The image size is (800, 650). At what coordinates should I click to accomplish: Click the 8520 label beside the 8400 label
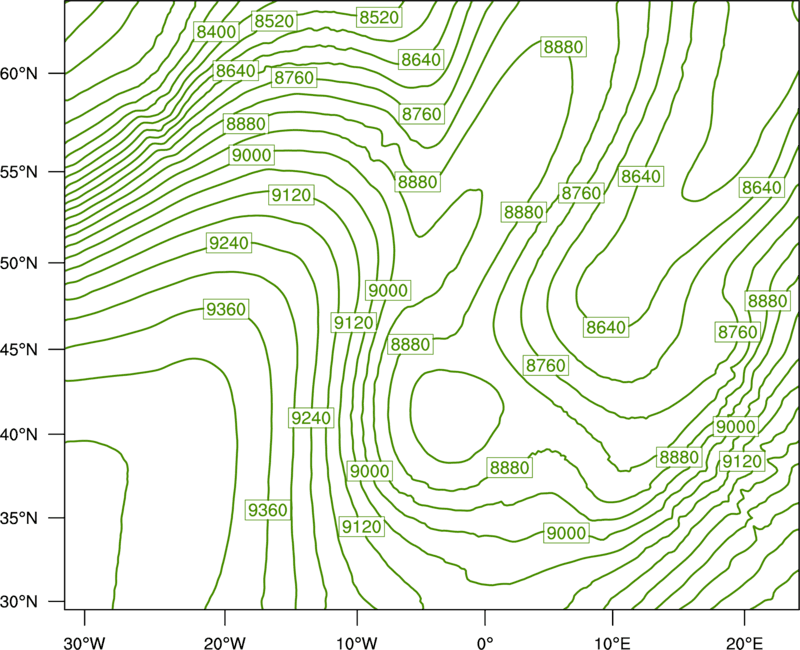(274, 21)
